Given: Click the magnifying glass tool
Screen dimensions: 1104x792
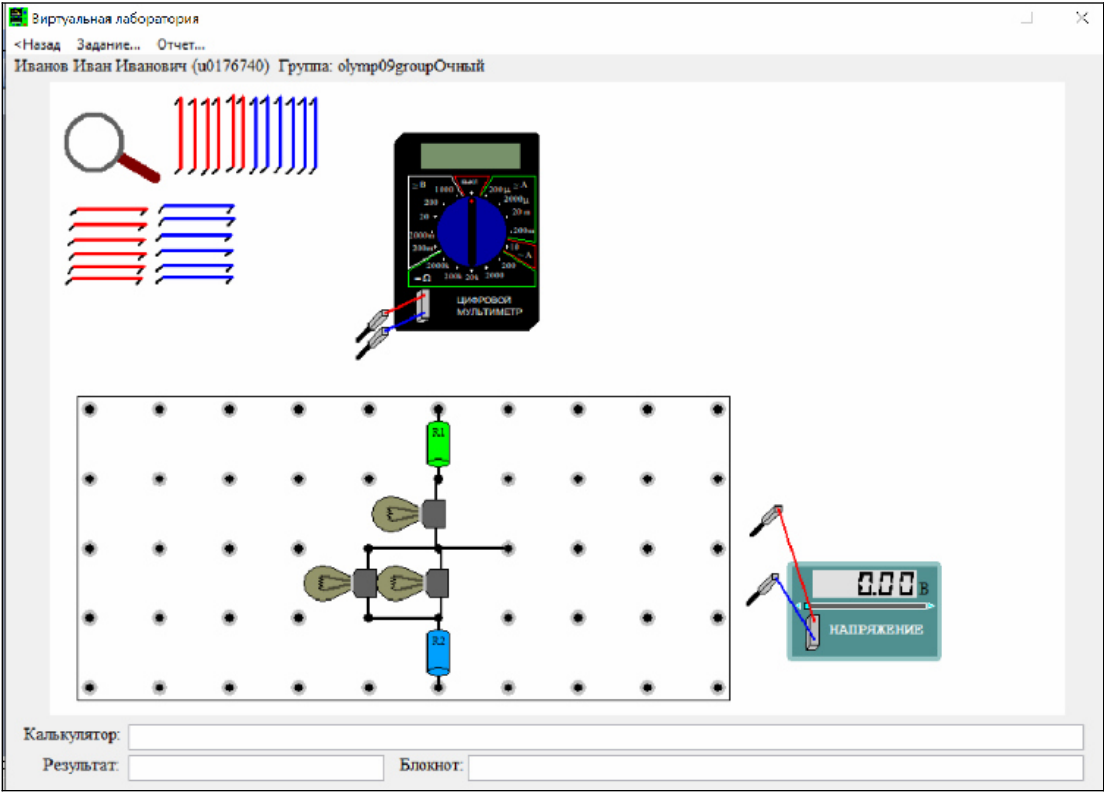Looking at the screenshot, I should (x=111, y=146).
